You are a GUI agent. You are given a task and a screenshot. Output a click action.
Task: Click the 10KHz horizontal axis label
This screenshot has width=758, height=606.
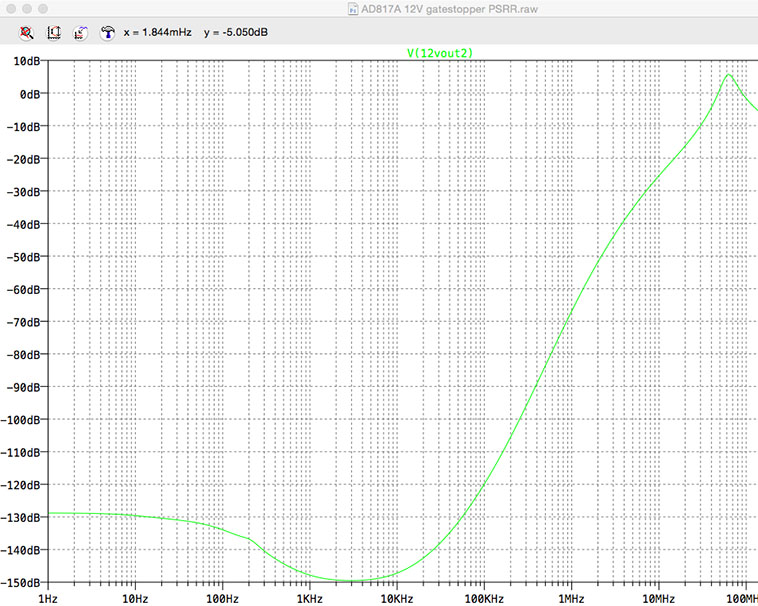tap(397, 599)
